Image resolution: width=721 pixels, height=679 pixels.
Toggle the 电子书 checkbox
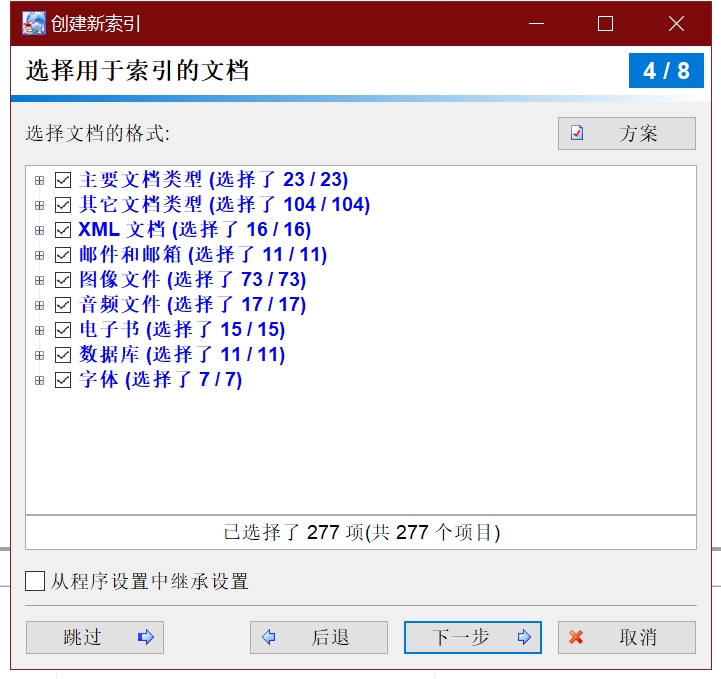[63, 330]
